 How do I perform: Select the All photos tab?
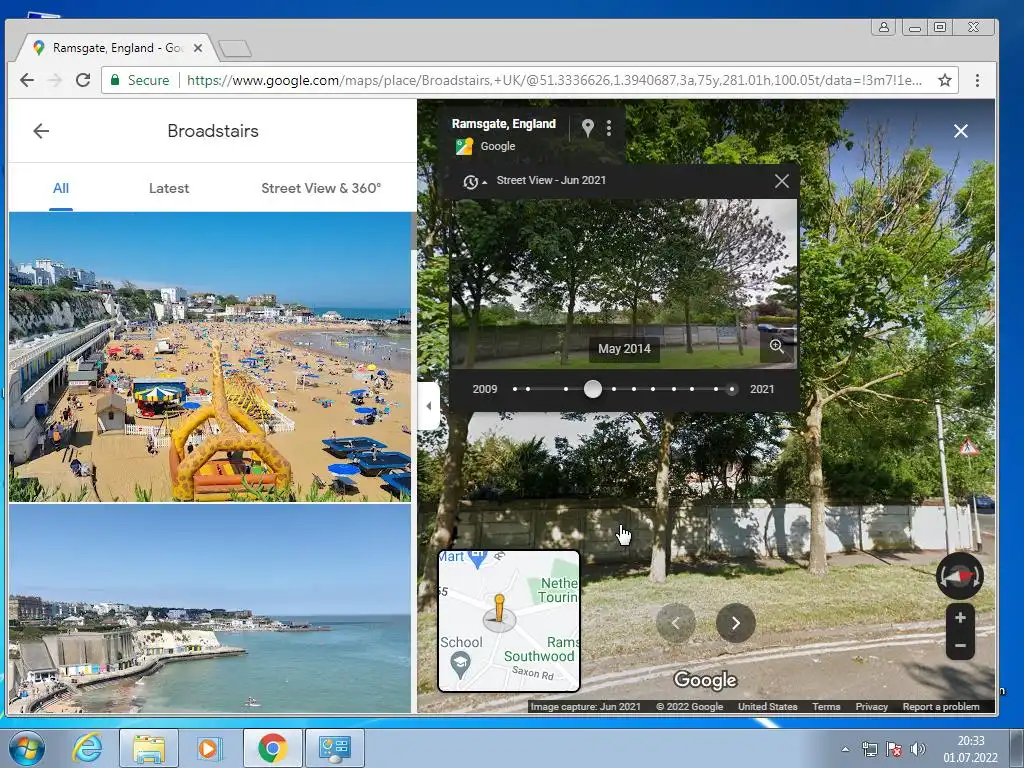pos(61,188)
